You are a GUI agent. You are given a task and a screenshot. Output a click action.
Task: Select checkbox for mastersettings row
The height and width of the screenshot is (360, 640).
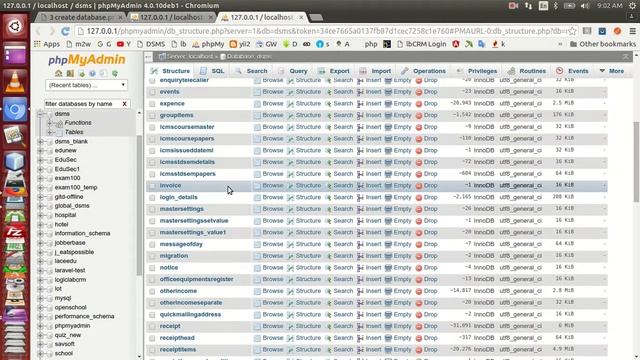coord(152,209)
